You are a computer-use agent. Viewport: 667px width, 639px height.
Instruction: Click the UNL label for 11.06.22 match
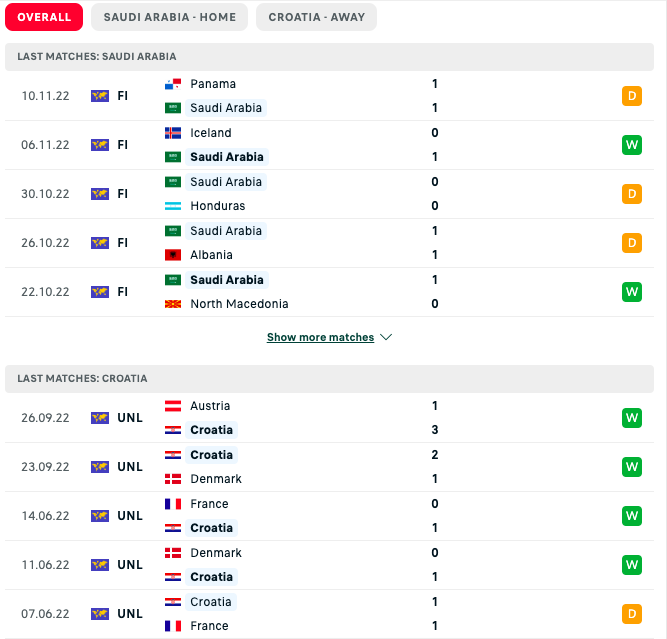pyautogui.click(x=130, y=565)
